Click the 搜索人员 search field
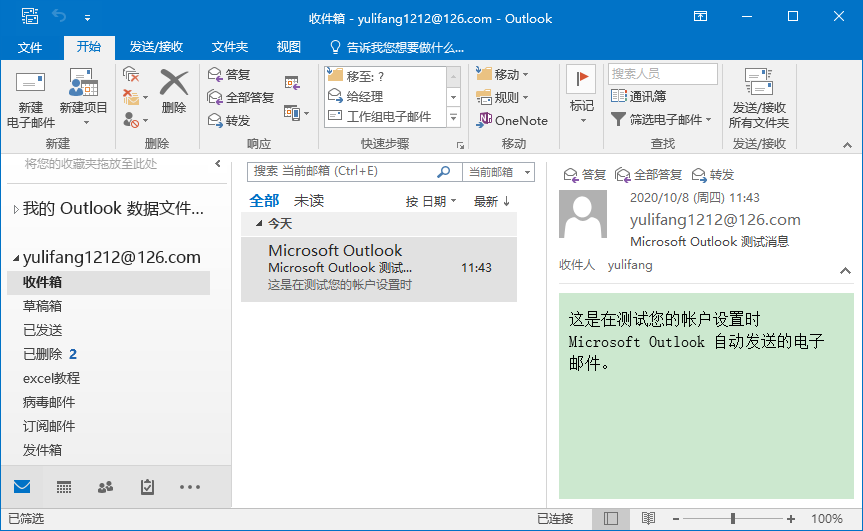863x531 pixels. pos(663,74)
